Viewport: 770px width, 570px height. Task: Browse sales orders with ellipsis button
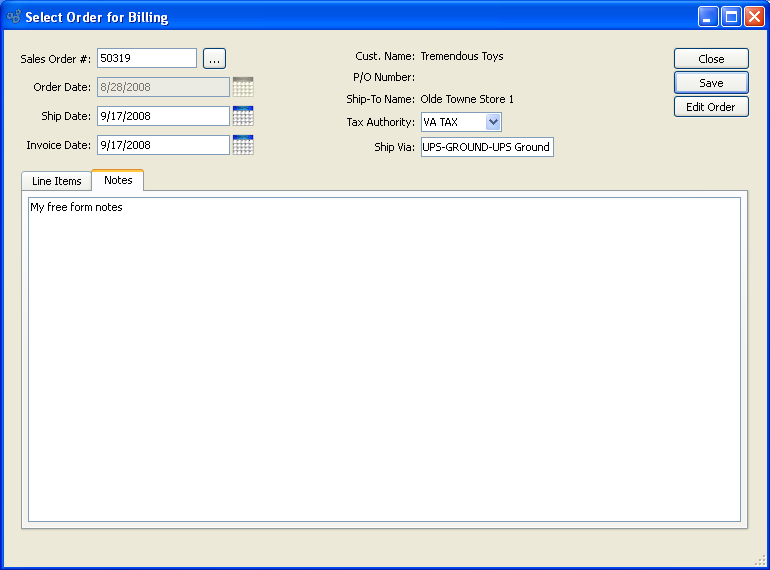tap(215, 59)
